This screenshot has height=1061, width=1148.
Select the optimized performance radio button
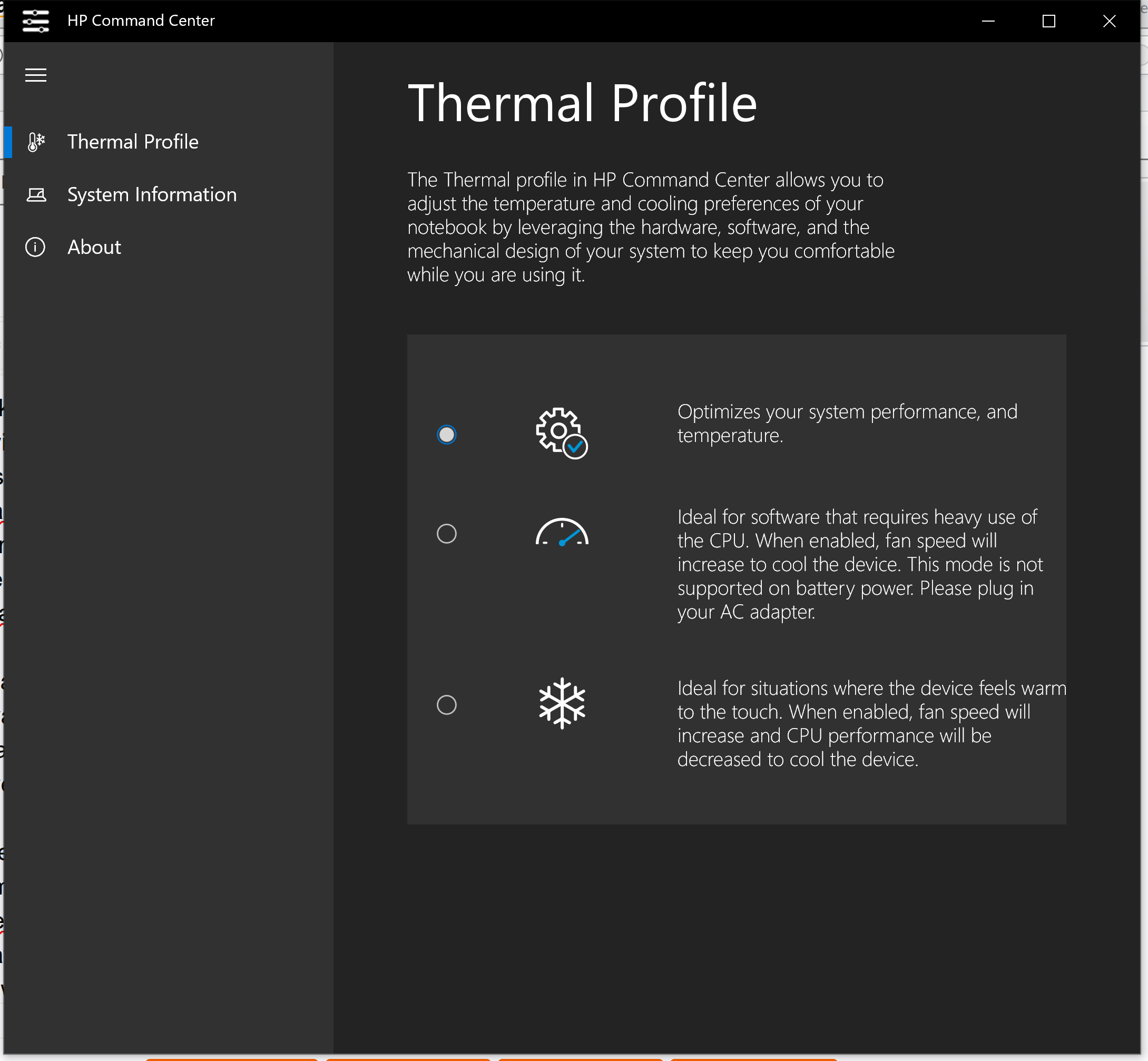click(x=446, y=435)
